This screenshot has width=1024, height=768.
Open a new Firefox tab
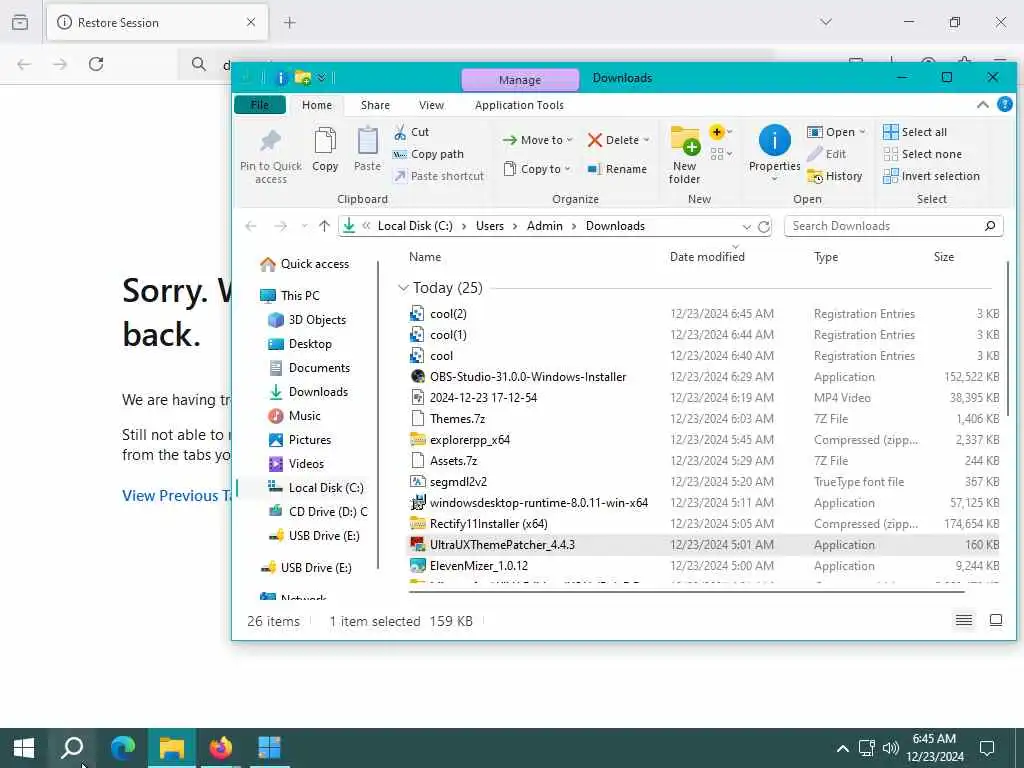[x=289, y=23]
